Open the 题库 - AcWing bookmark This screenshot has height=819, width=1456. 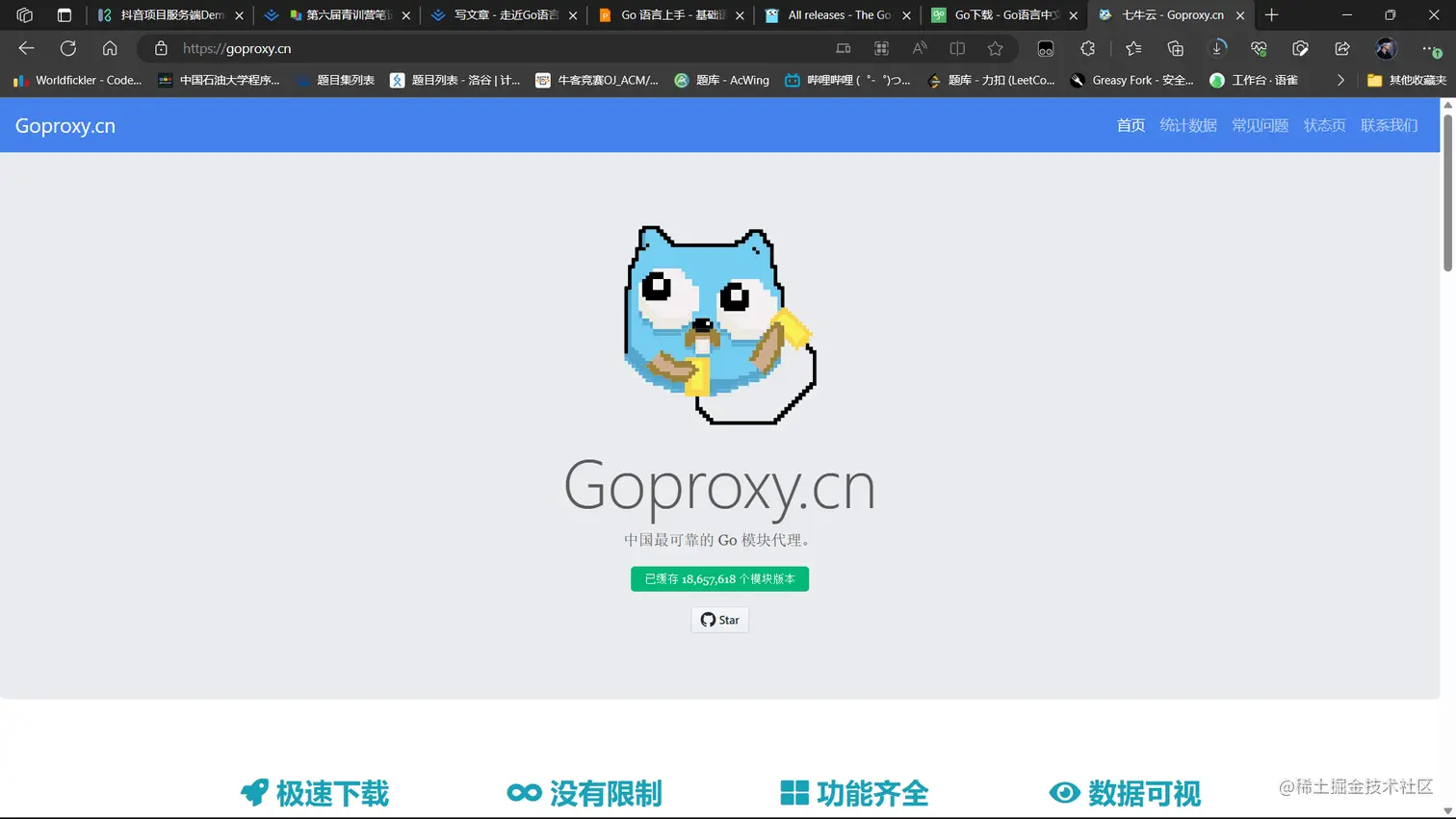coord(722,80)
